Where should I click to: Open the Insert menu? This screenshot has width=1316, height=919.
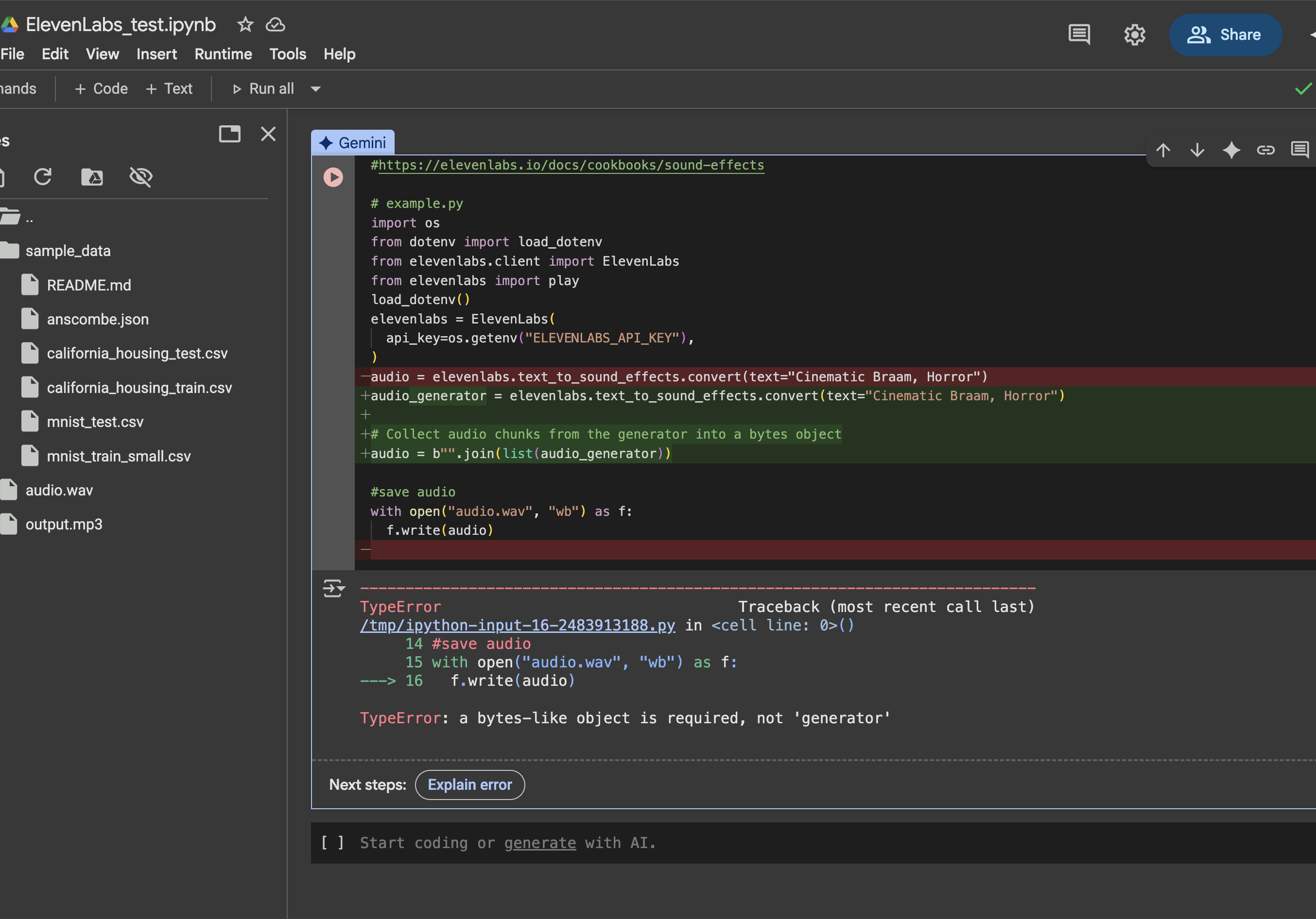(x=156, y=54)
